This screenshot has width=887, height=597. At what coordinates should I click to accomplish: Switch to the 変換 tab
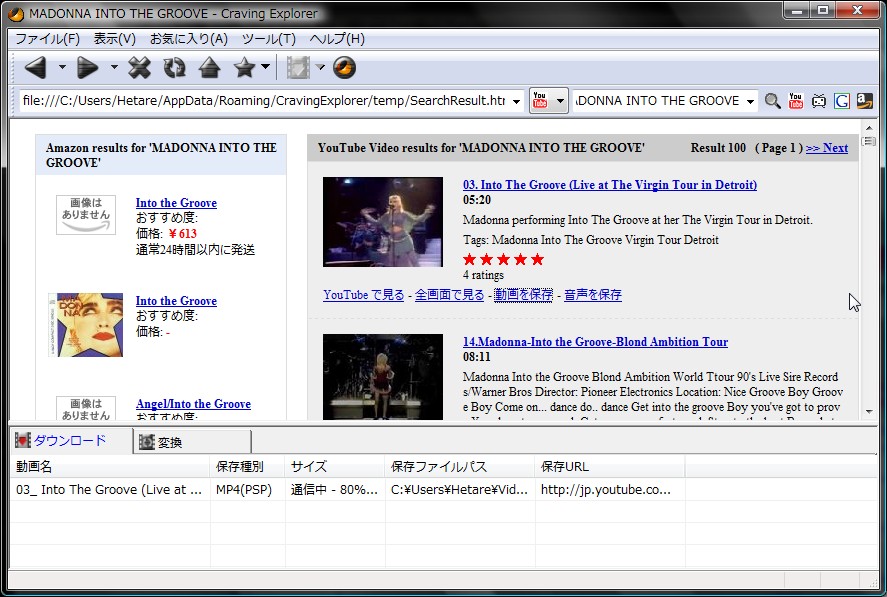point(192,442)
